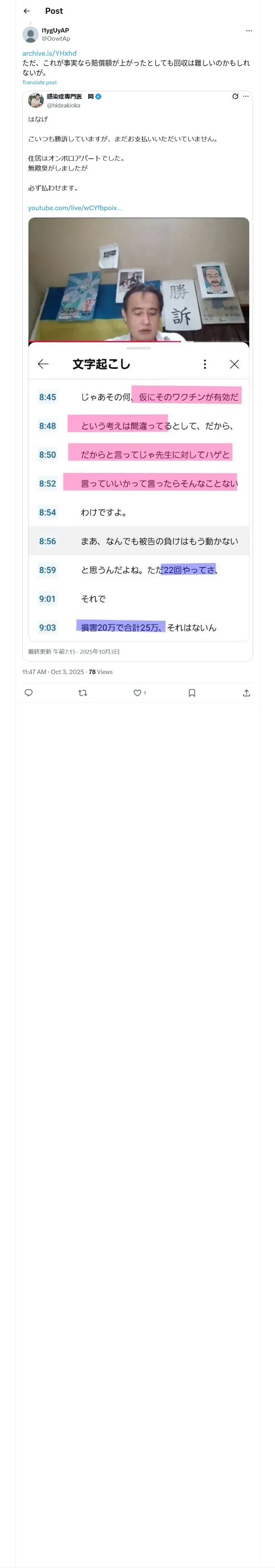Screen dimensions: 275x1568
Task: Open More options for i1ygUyAP's post
Action: [x=249, y=31]
